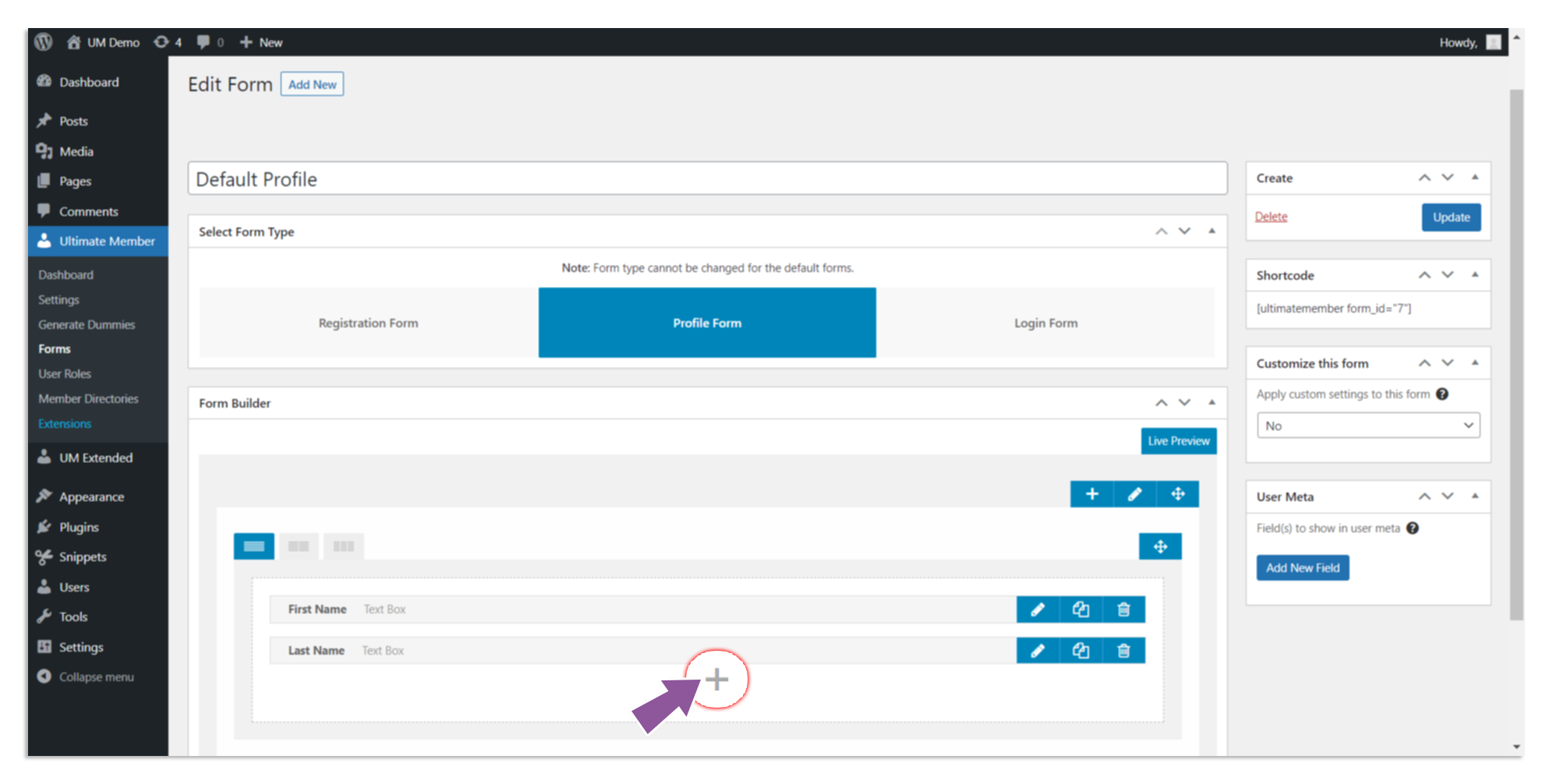Select the Profile Form type tab
The height and width of the screenshot is (784, 1553).
tap(707, 323)
